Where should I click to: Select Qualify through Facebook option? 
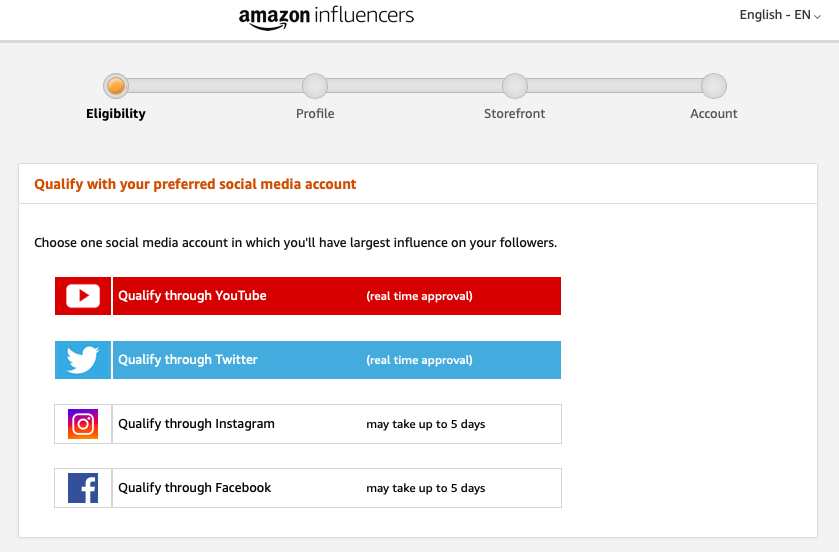(336, 488)
